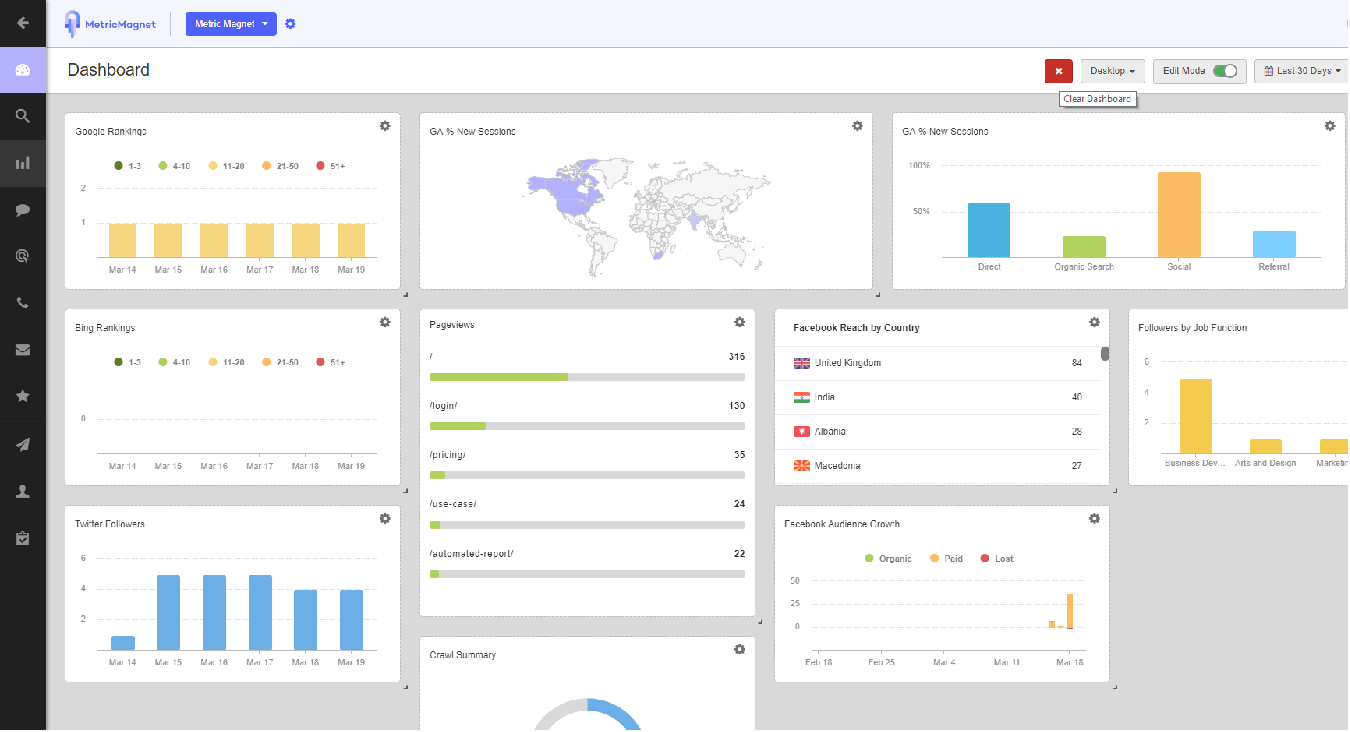The width and height of the screenshot is (1350, 732).
Task: Toggle 11-20 series in Google Rankings legend
Action: [225, 165]
